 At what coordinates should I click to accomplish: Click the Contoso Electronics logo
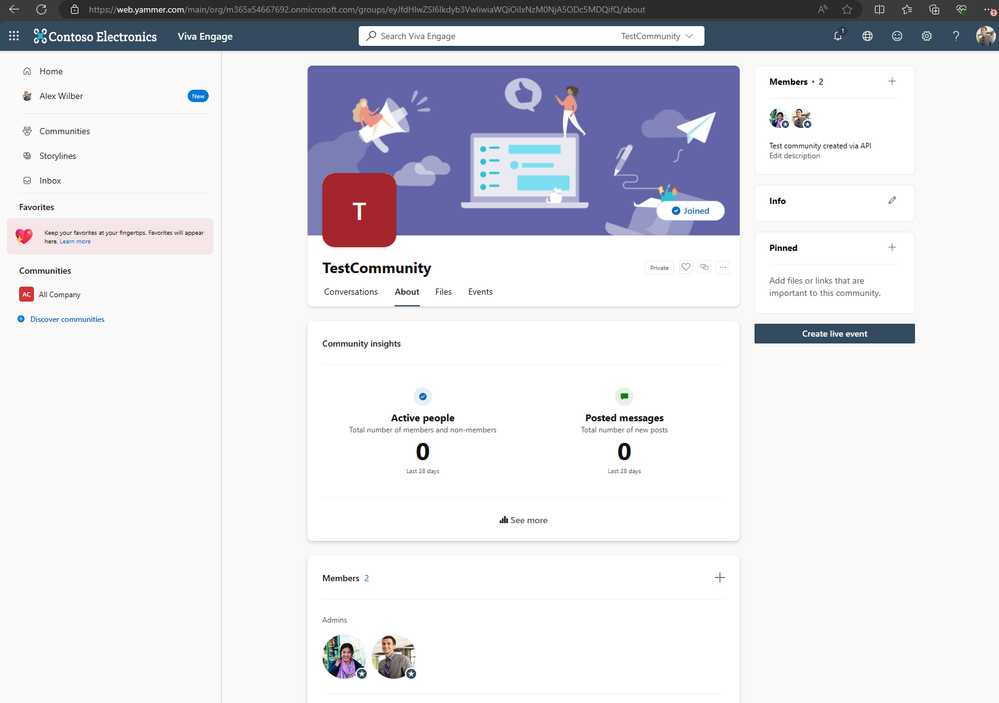95,36
